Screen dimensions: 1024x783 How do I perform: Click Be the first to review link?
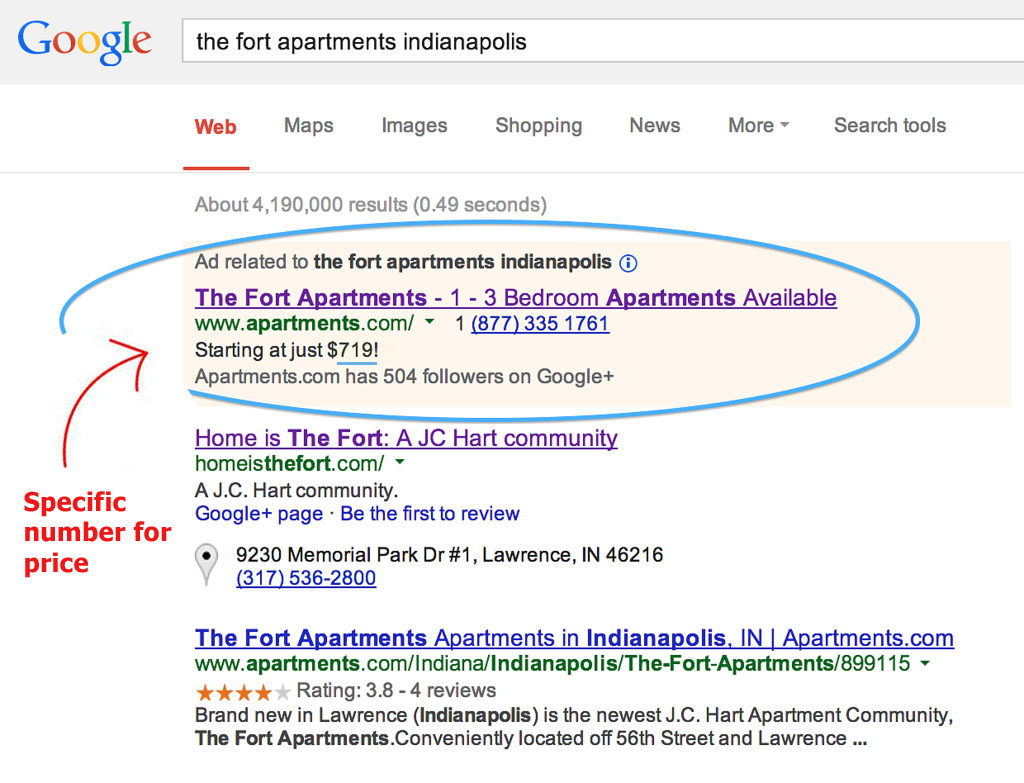pos(430,514)
